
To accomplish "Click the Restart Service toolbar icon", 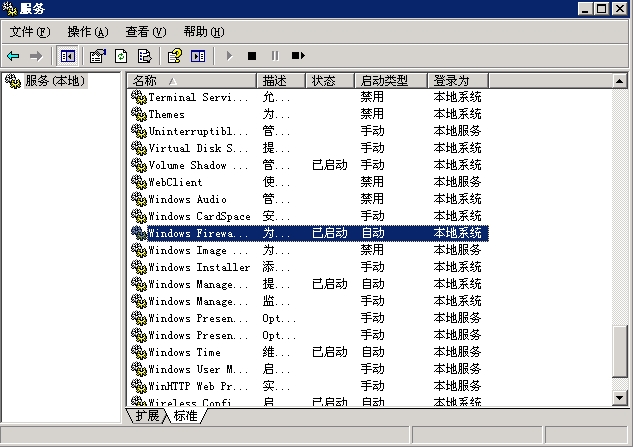I will [298, 56].
